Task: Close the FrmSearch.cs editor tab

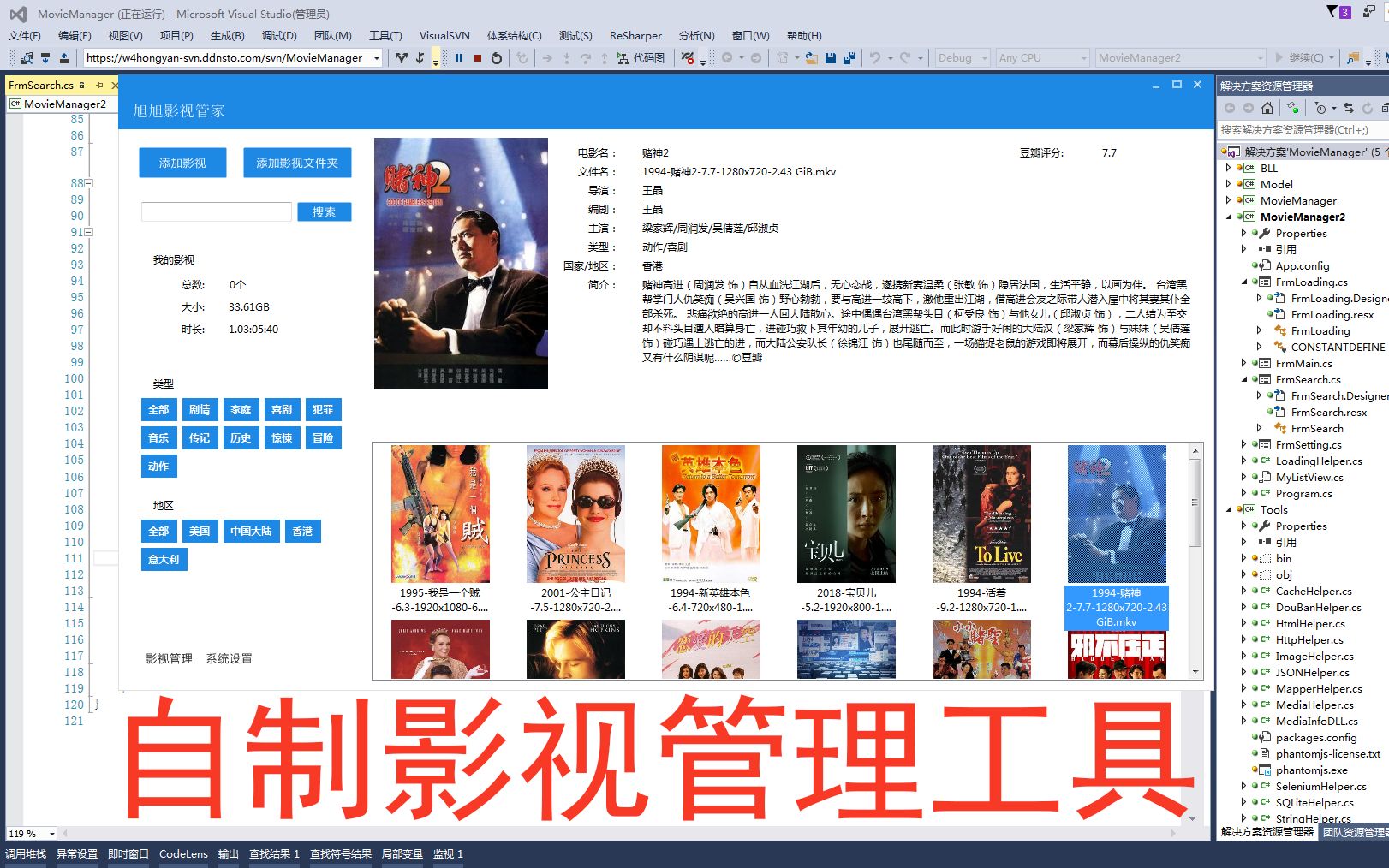Action: 115,85
